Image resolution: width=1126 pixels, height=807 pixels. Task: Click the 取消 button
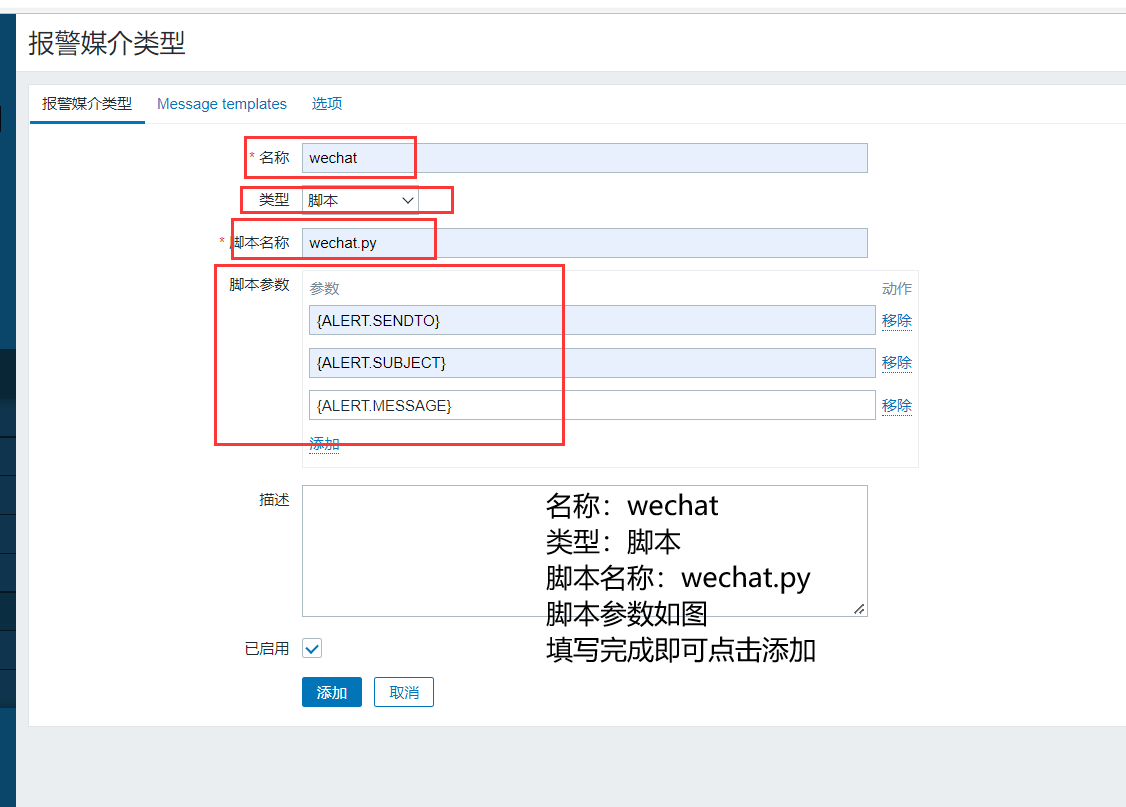pos(404,692)
